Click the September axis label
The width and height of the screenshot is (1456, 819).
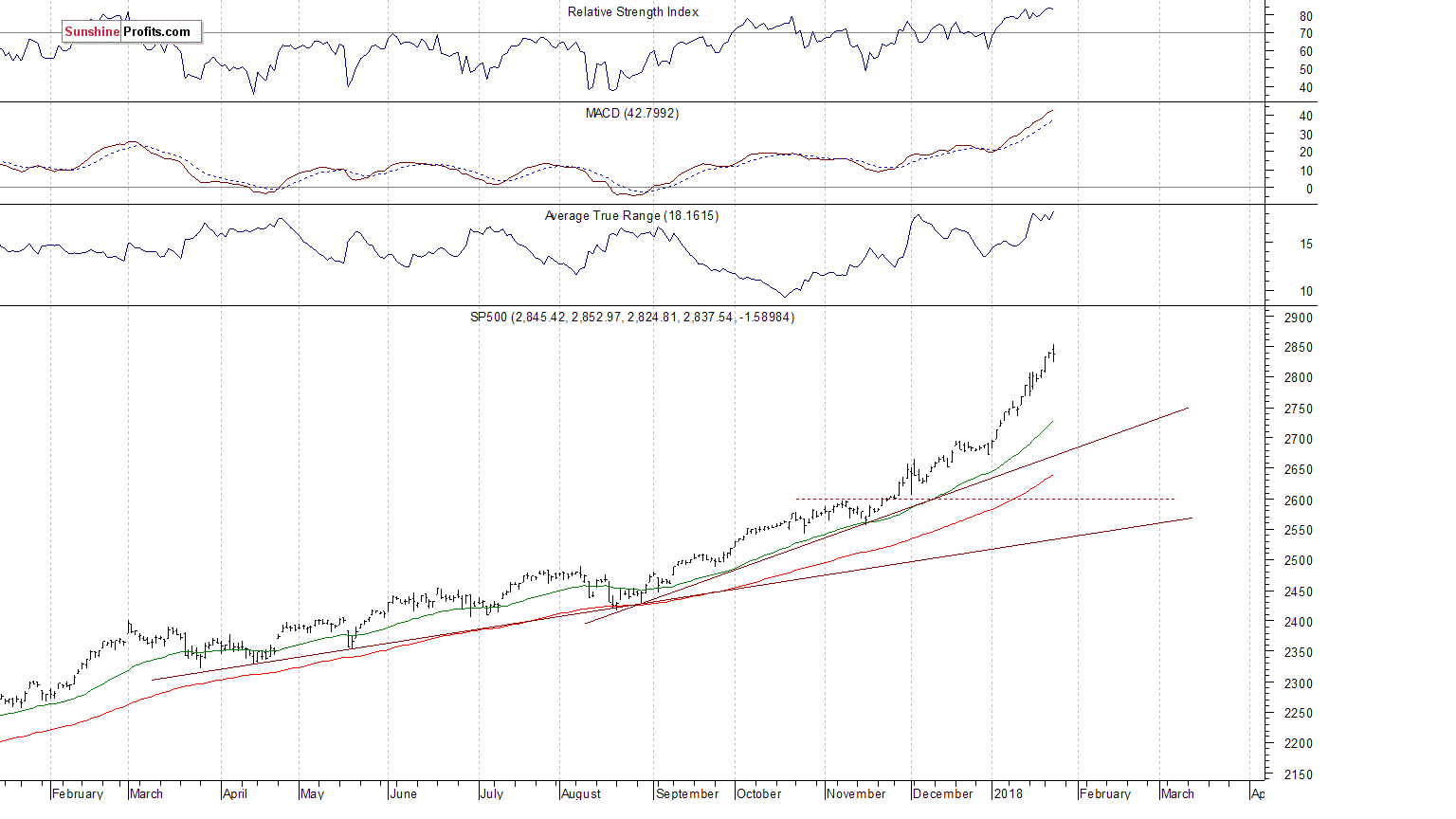click(x=687, y=793)
